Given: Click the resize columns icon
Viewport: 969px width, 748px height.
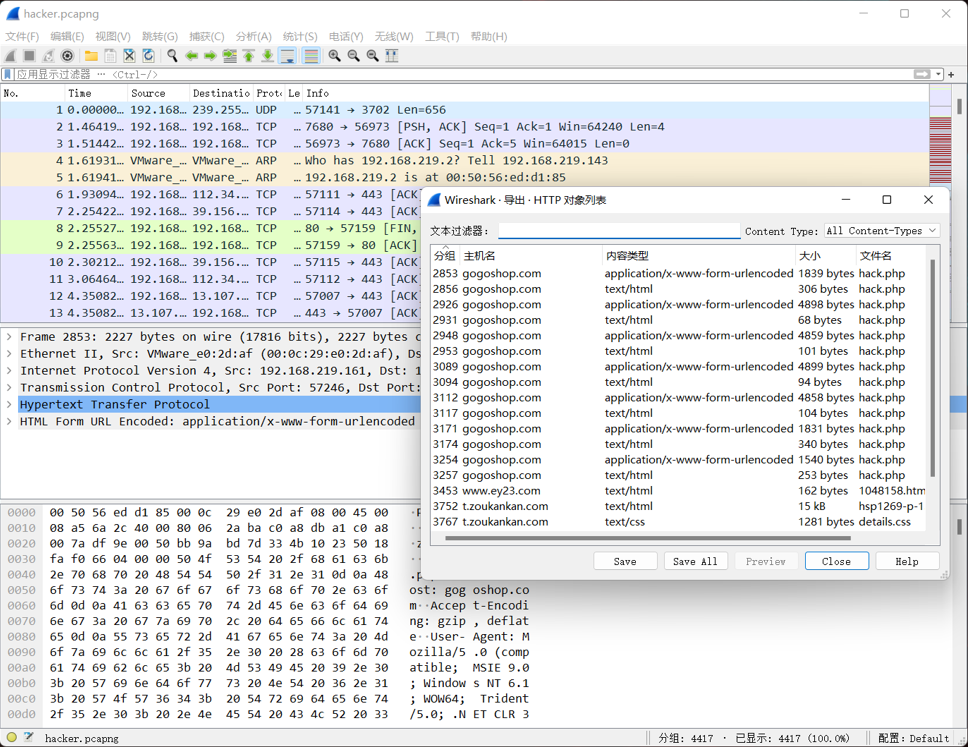Looking at the screenshot, I should click(392, 56).
